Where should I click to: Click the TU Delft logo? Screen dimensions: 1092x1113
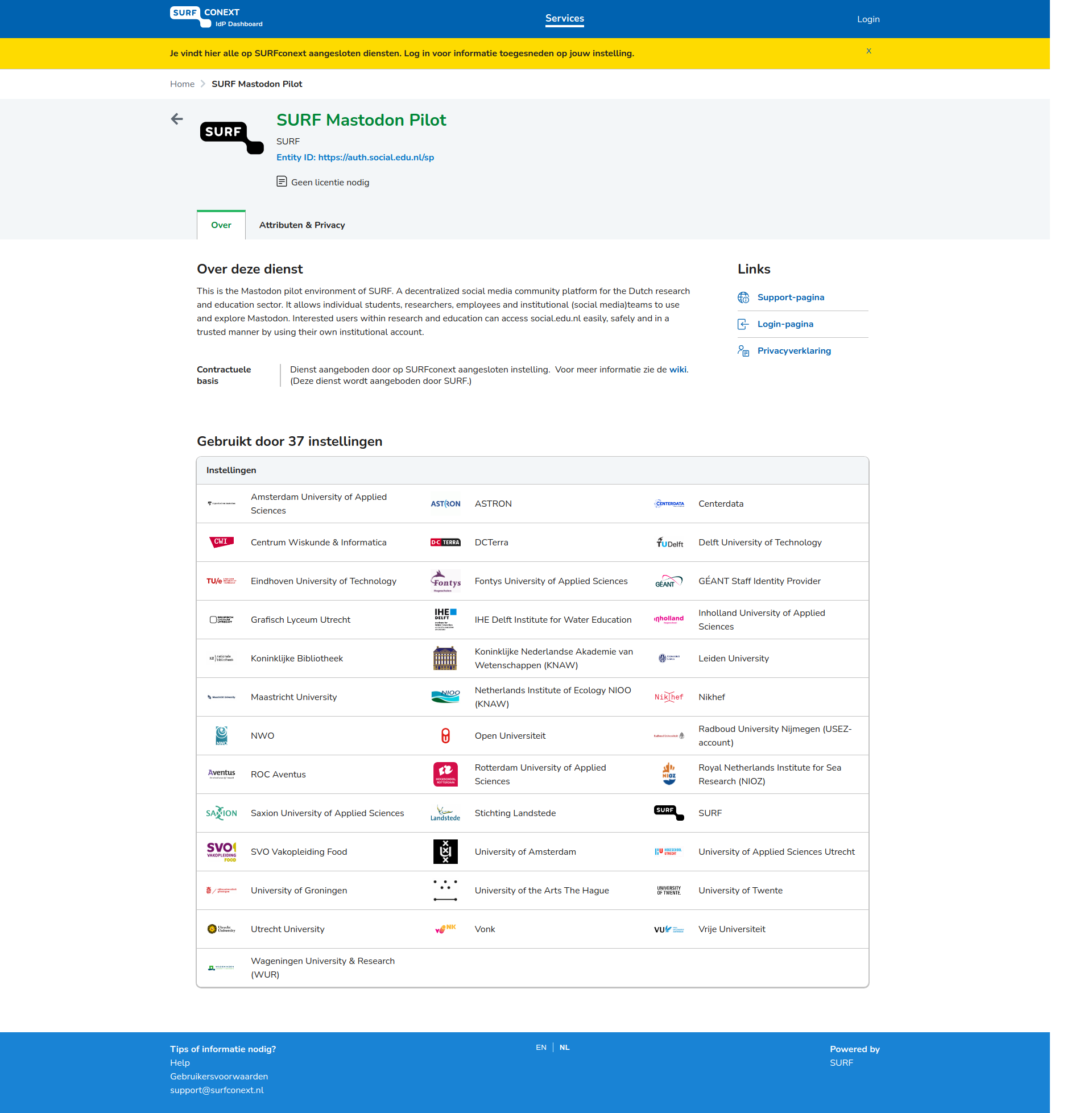669,543
